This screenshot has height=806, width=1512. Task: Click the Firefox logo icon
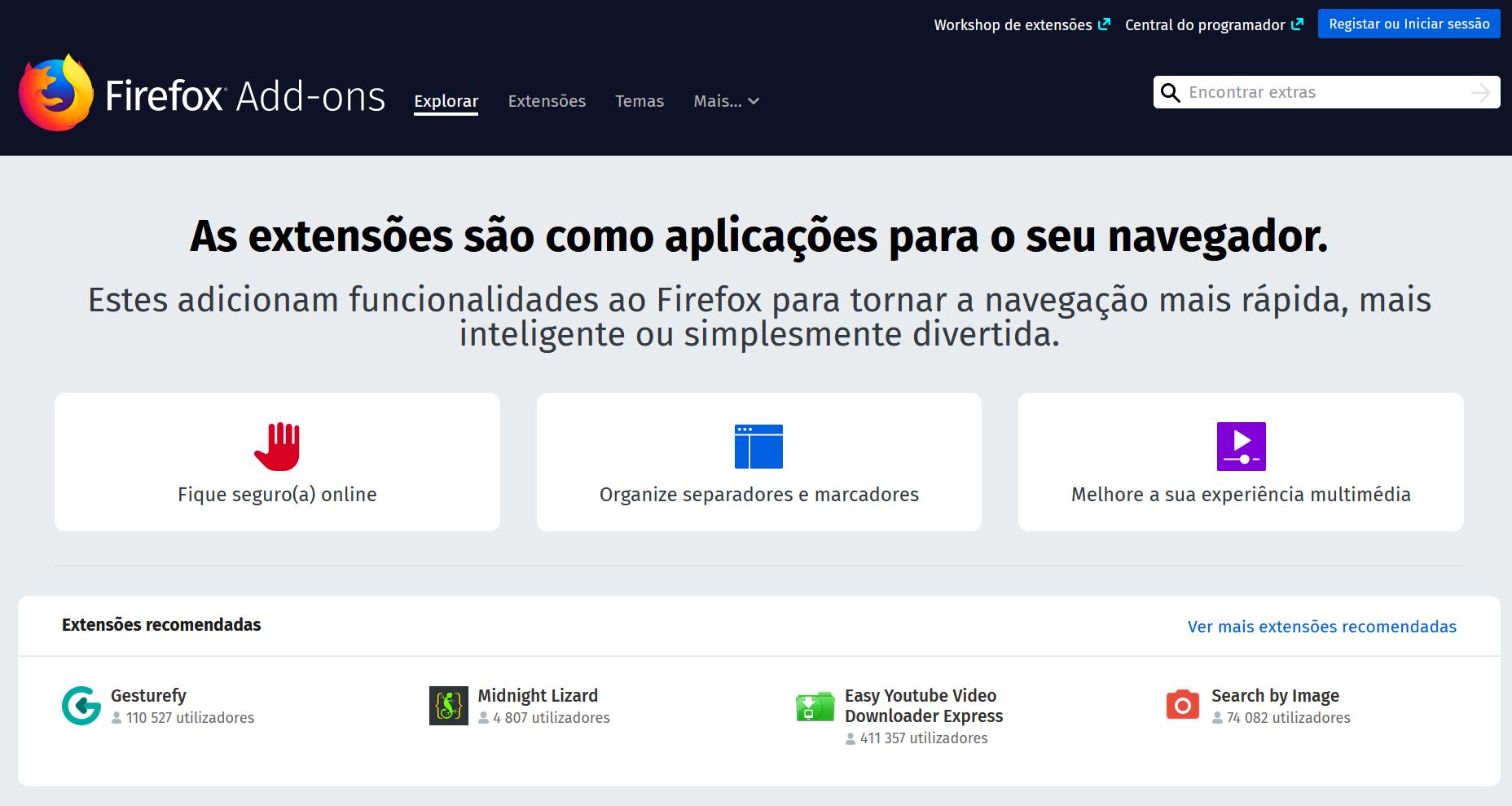55,94
